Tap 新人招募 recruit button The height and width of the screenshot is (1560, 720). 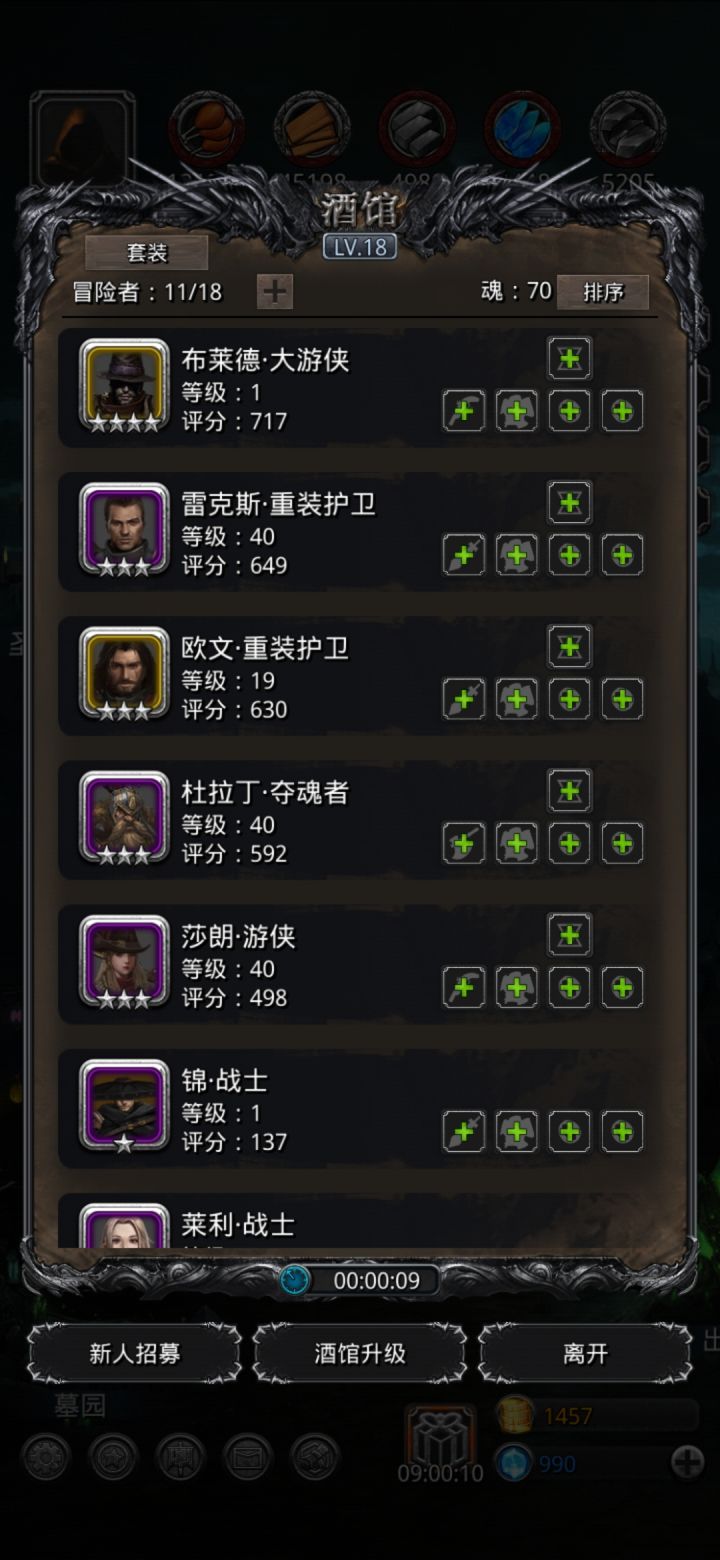point(135,1353)
